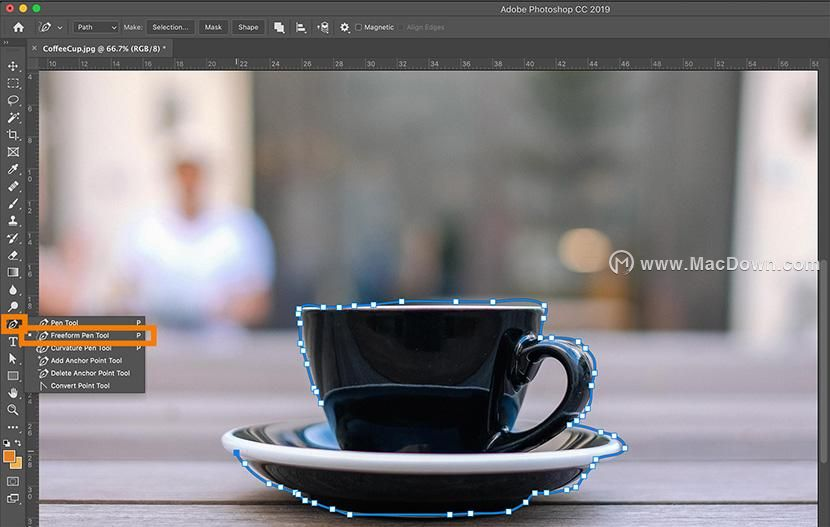
Task: Click the Mask button
Action: click(213, 27)
